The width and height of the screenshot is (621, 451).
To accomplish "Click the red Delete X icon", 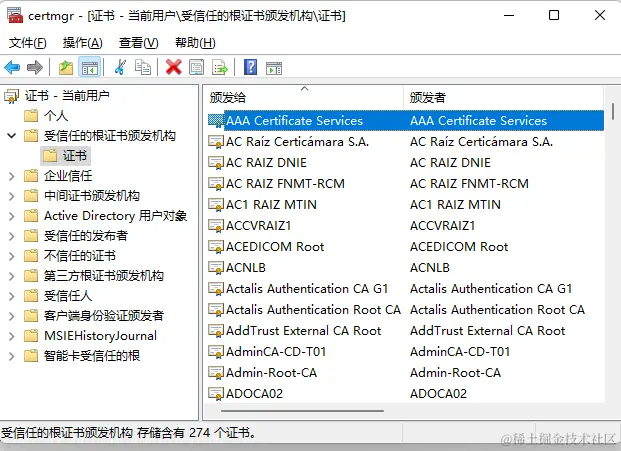I will point(173,67).
